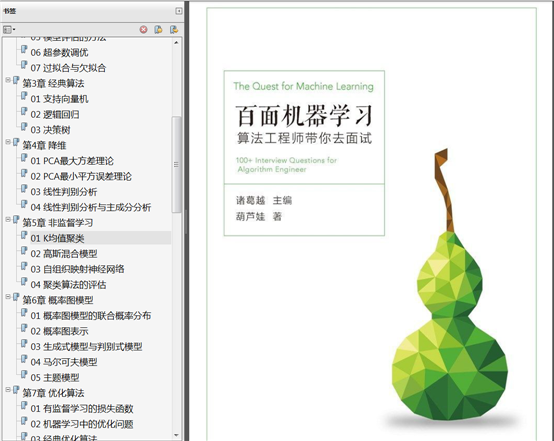Screen dimensions: 554x441
Task: Collapse the 第7章 优化算法 tree node
Action: click(8, 389)
